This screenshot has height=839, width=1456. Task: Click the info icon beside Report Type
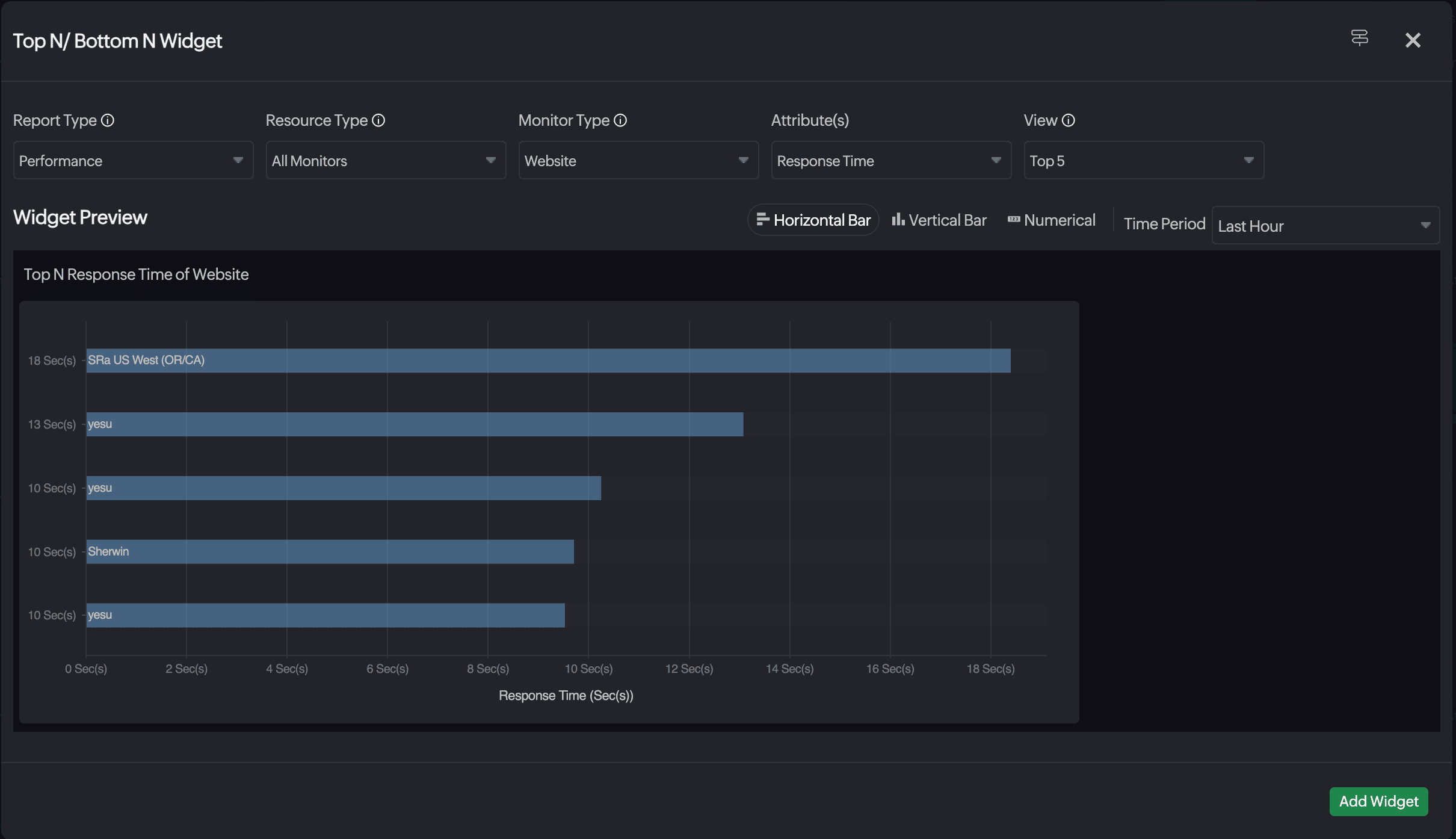pos(108,120)
